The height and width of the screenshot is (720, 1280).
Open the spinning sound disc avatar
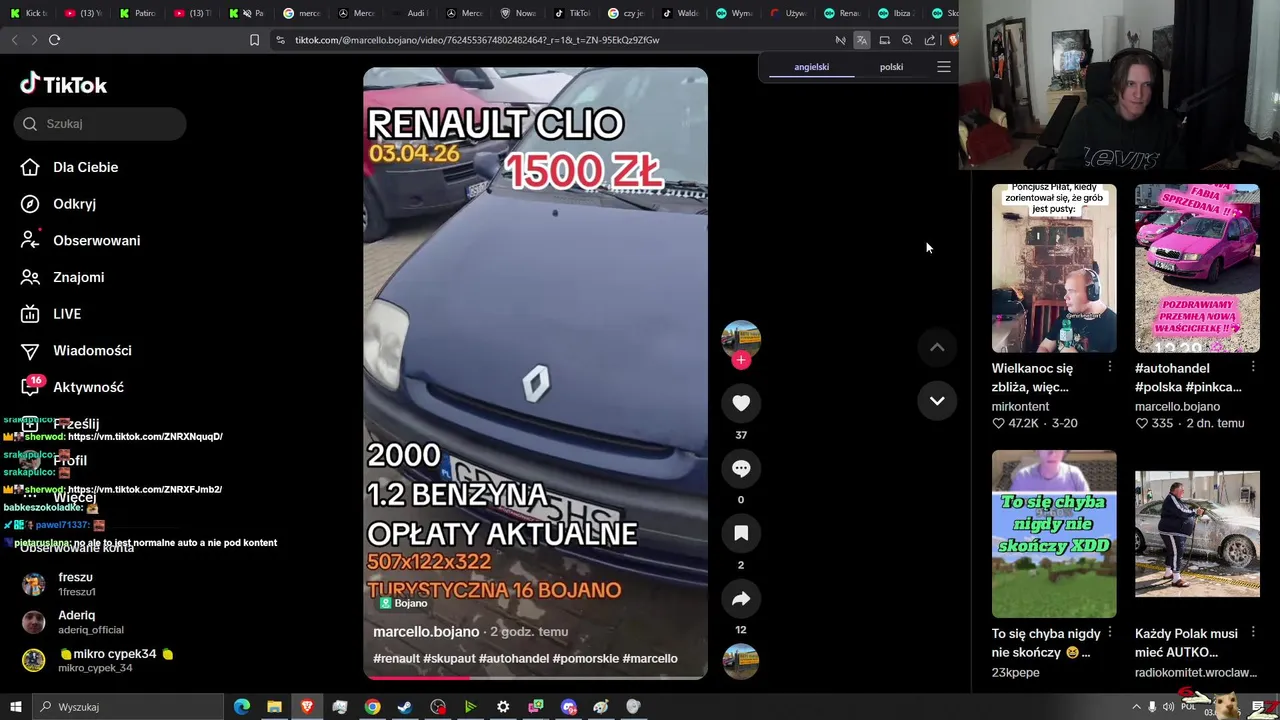(x=741, y=661)
